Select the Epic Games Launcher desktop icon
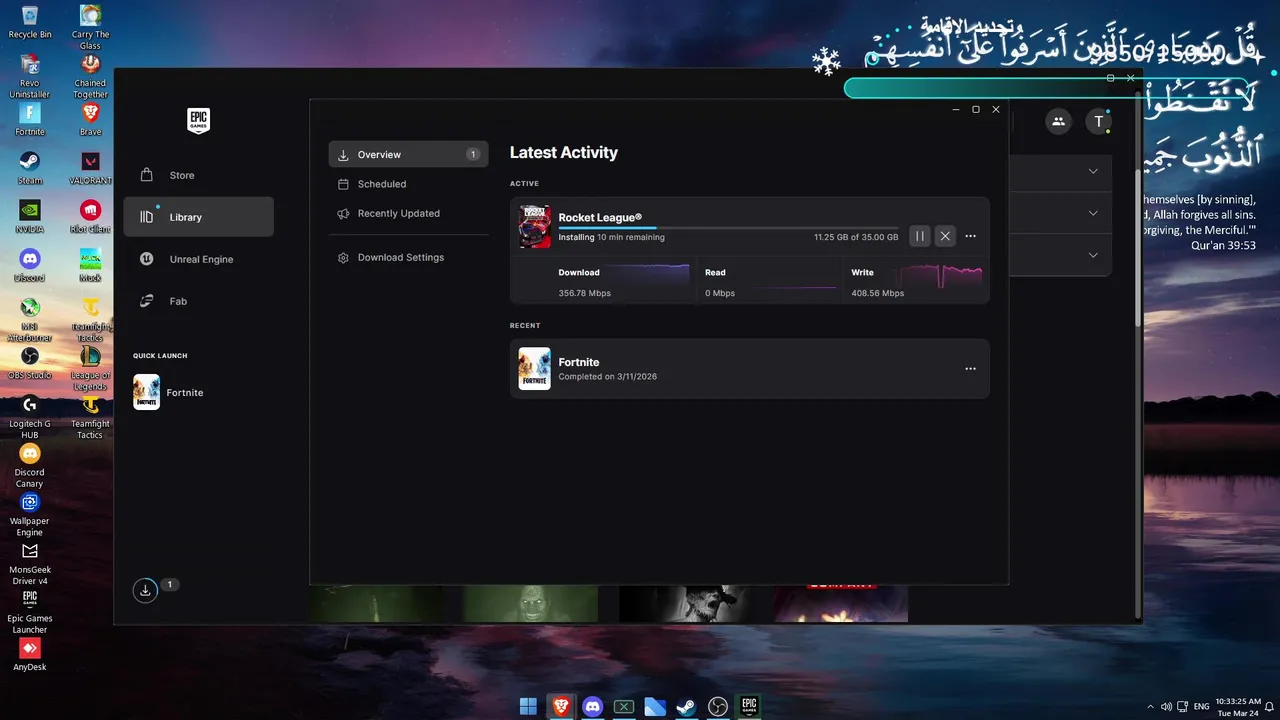 pos(30,612)
